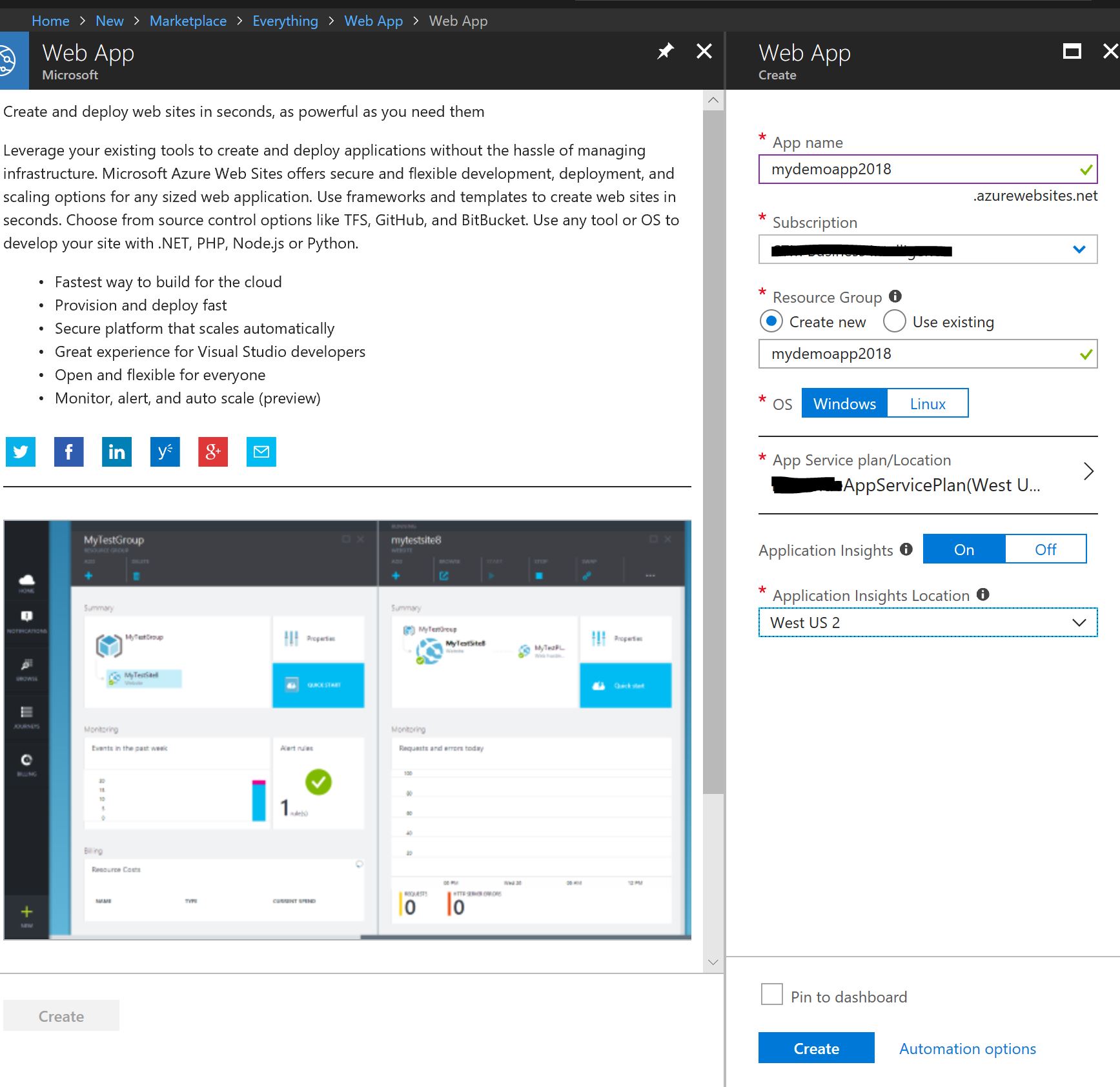Open the Subscription dropdown
This screenshot has width=1120, height=1087.
928,250
